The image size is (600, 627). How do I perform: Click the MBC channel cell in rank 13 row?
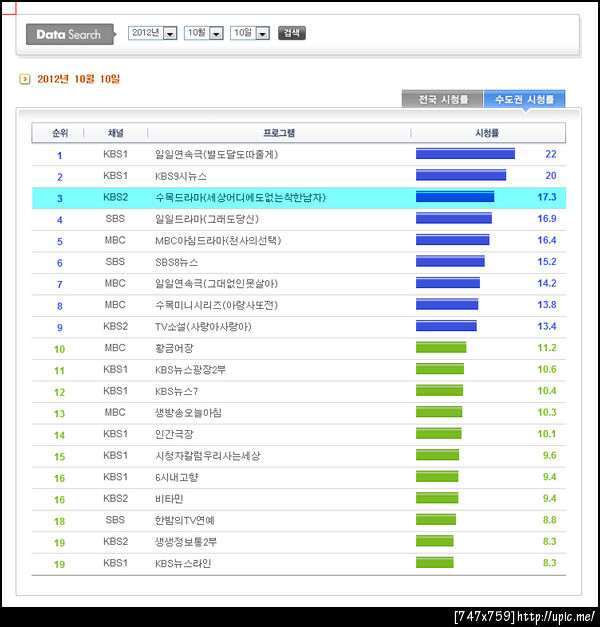[115, 412]
